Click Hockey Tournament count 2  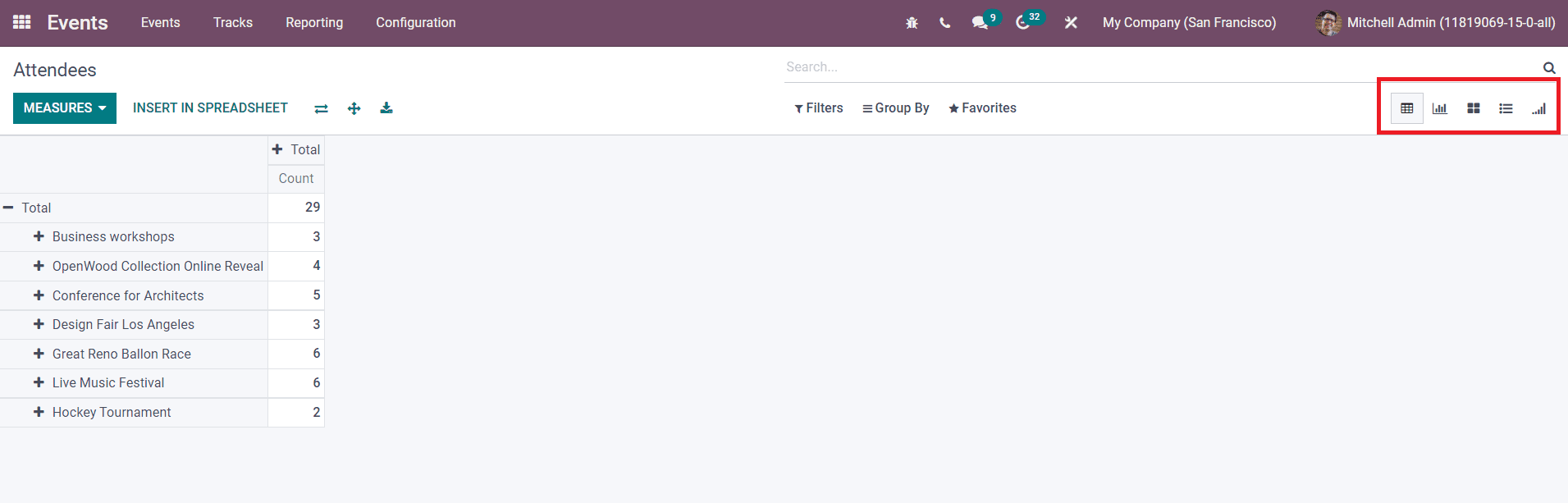296,412
